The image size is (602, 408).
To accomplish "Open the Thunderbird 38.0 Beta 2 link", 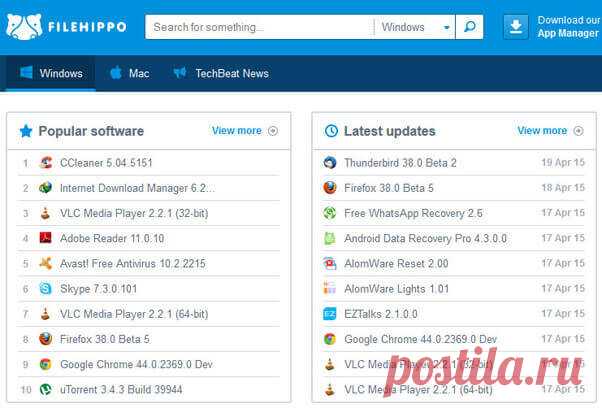I will (400, 163).
